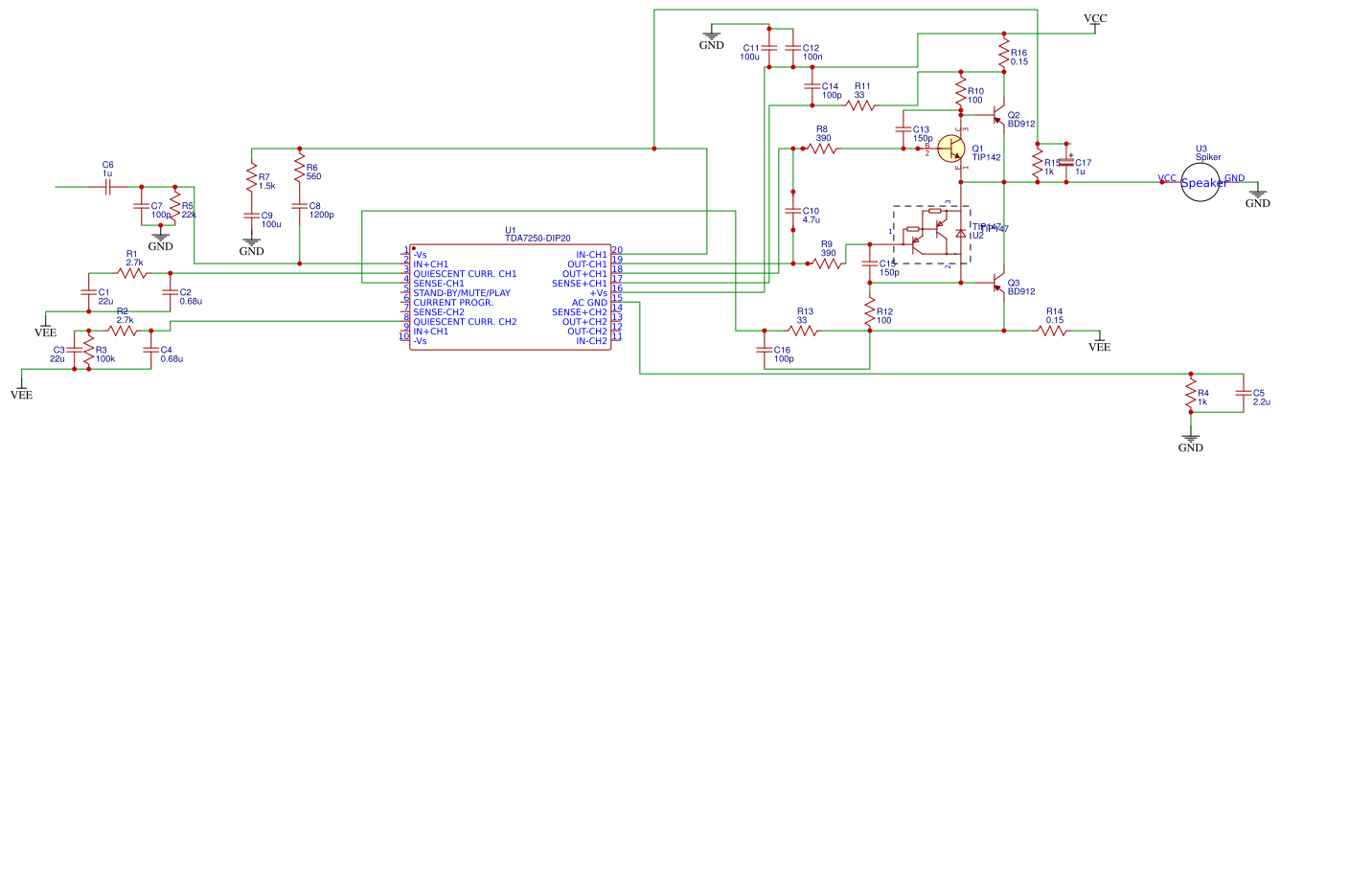The height and width of the screenshot is (892, 1372).
Task: Click the Spiker label above U3
Action: pyautogui.click(x=1208, y=157)
